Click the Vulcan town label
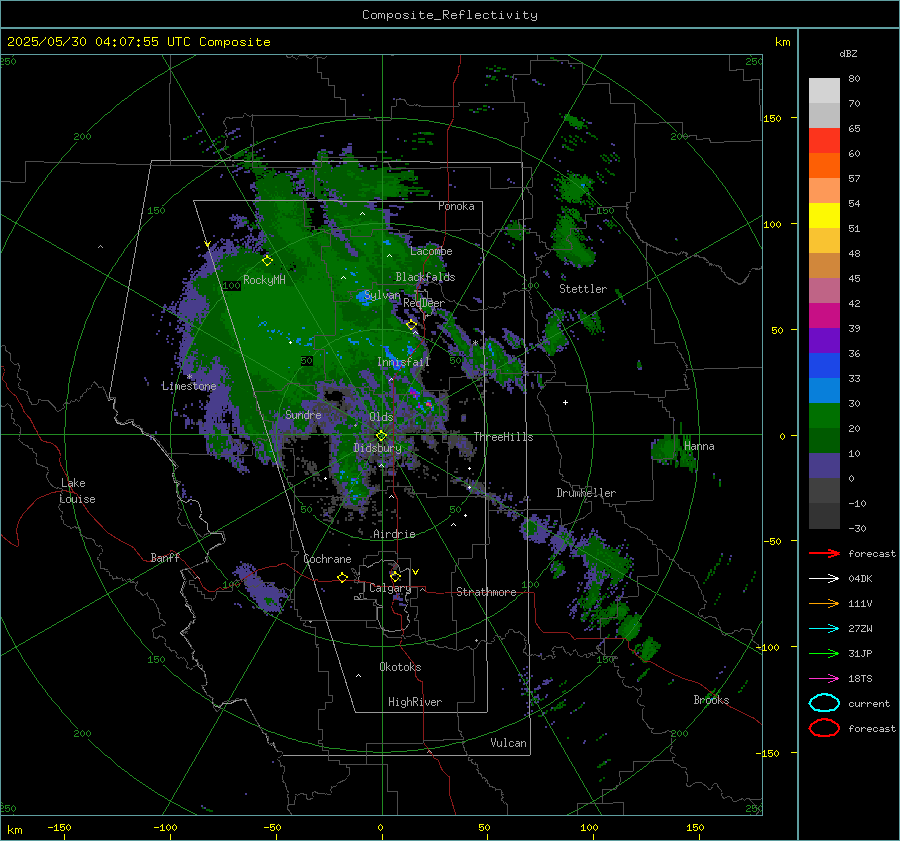The width and height of the screenshot is (900, 841). [x=508, y=743]
